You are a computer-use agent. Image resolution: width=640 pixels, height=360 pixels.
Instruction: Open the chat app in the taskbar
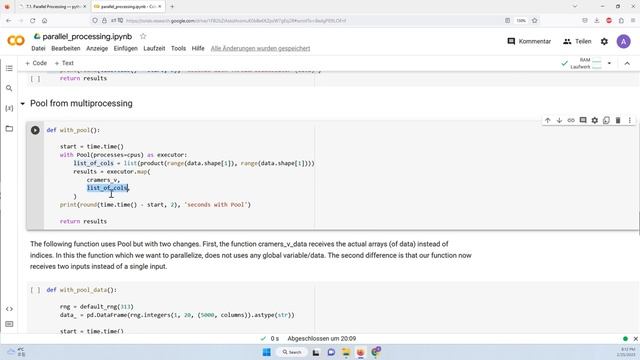331,352
